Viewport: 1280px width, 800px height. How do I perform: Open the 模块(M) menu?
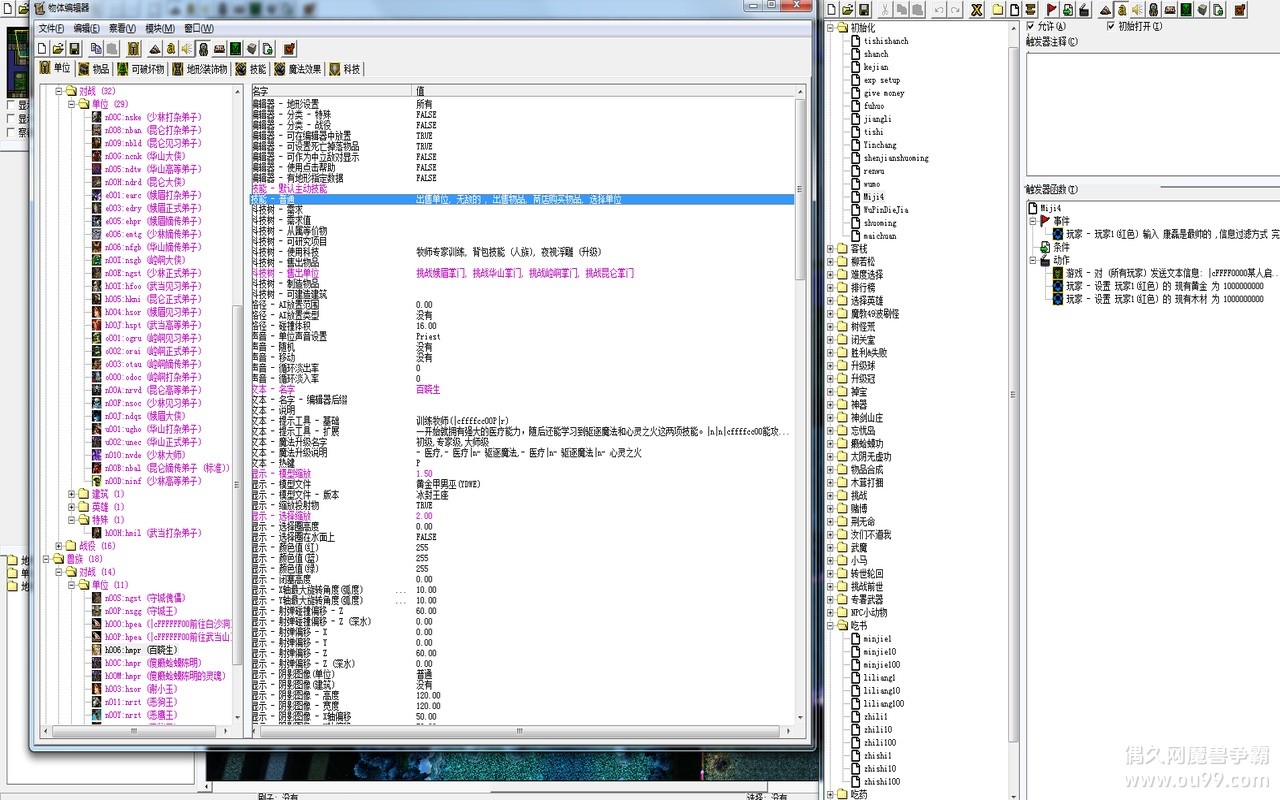point(159,28)
